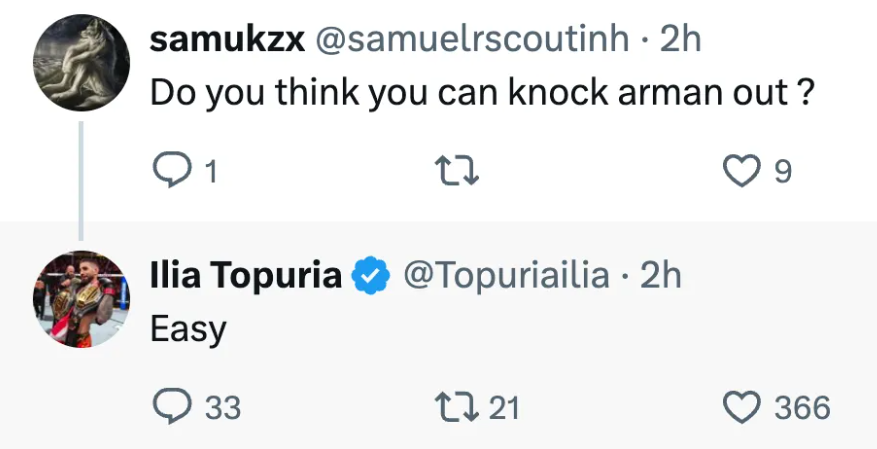Click the 33 replies count
The image size is (877, 449).
click(223, 408)
